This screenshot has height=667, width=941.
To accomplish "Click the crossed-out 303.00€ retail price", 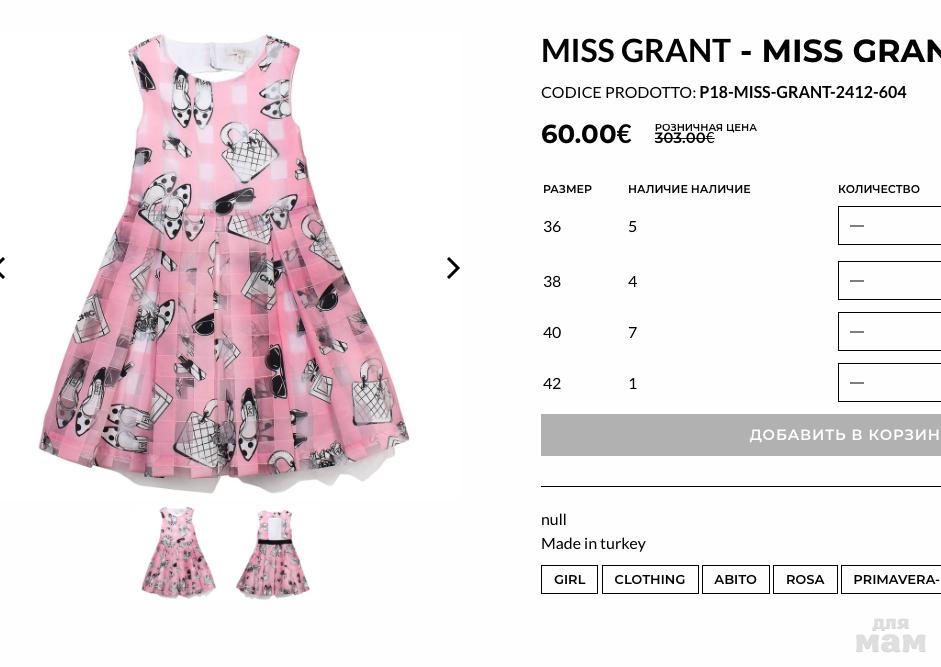I will 684,138.
